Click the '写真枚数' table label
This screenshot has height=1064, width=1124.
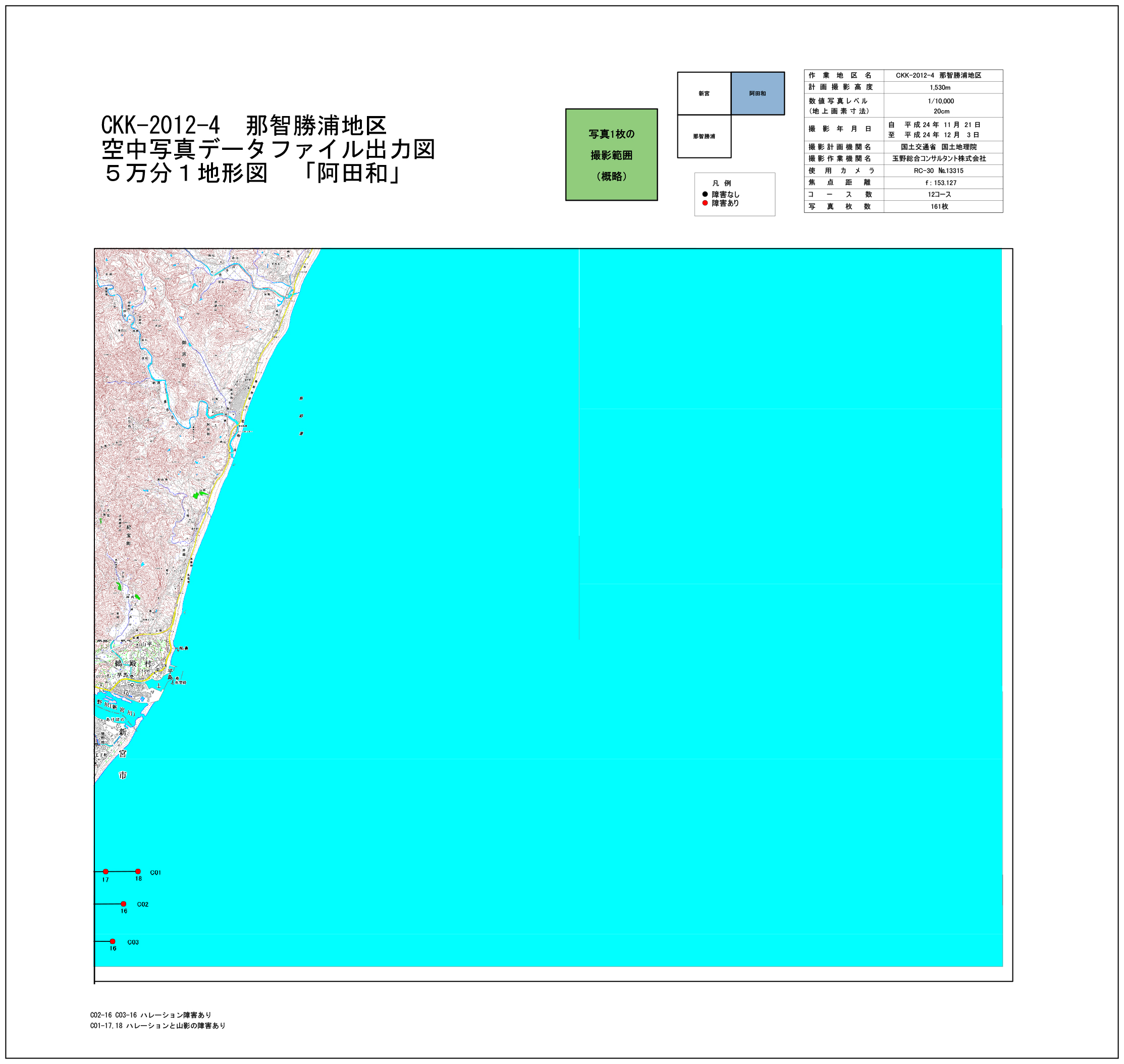coord(840,206)
